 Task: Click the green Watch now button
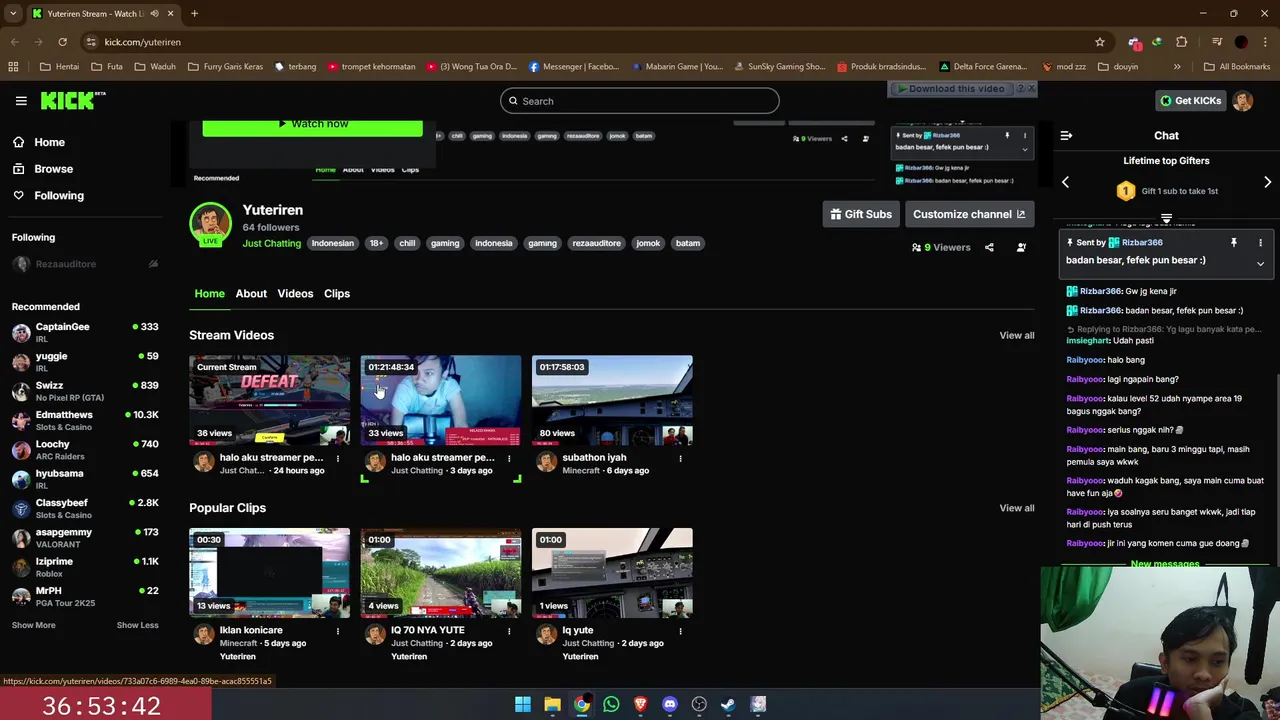[x=312, y=125]
